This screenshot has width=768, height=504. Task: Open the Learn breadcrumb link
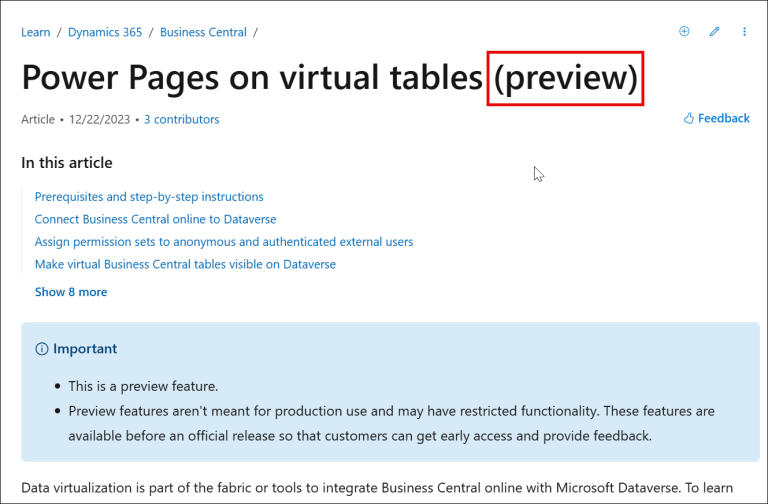[35, 32]
